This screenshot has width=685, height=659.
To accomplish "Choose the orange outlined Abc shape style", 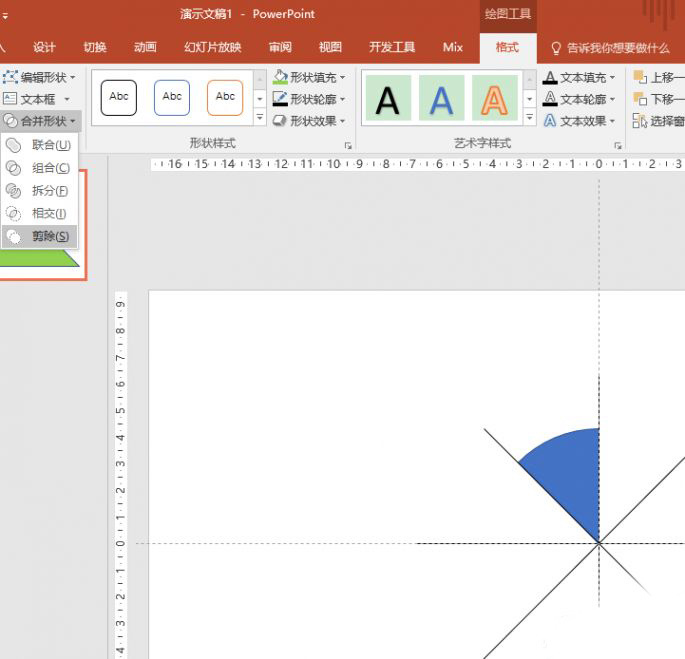I will [x=225, y=97].
